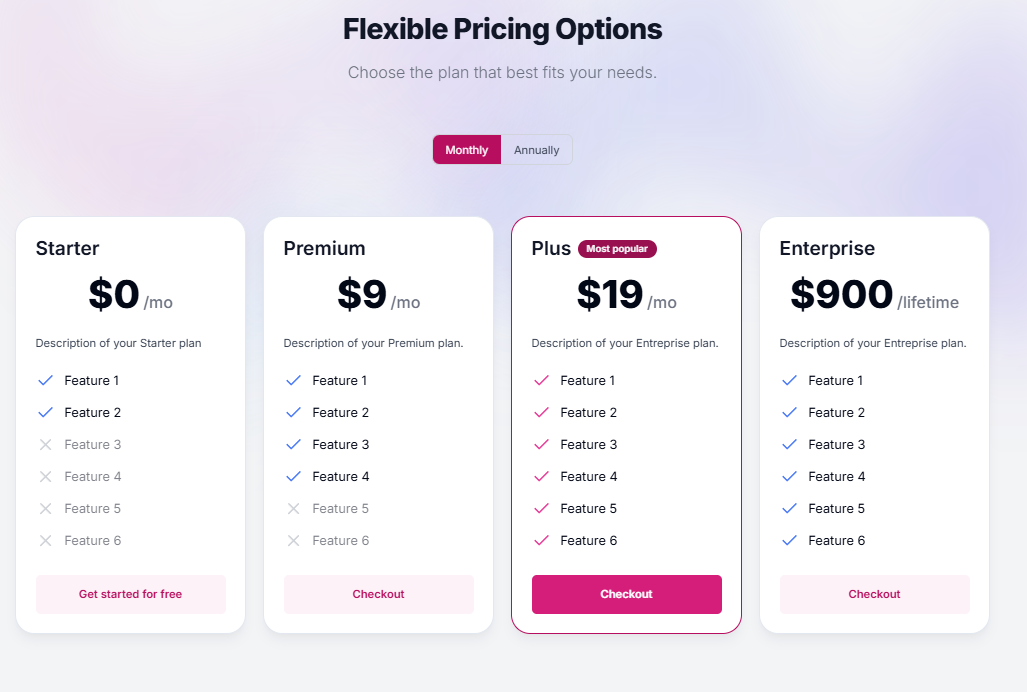The width and height of the screenshot is (1027, 692).
Task: Click the Starter plan title
Action: coord(67,248)
